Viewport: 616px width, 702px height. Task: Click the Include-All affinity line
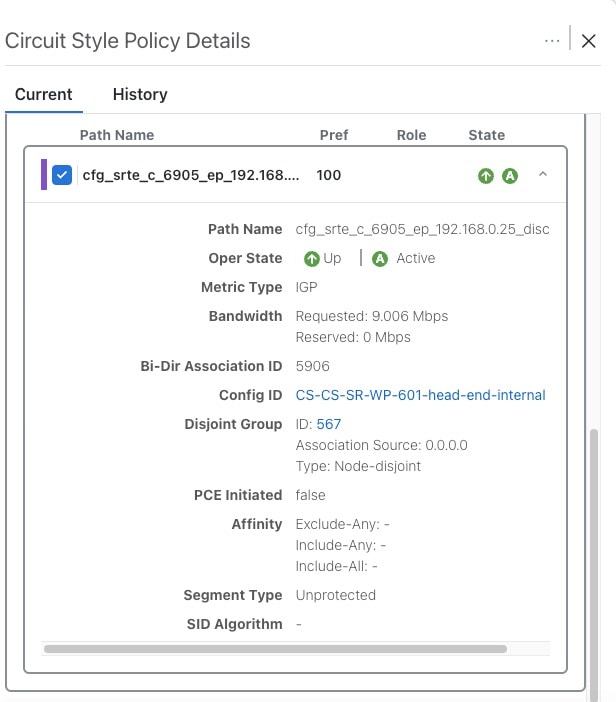click(x=336, y=566)
